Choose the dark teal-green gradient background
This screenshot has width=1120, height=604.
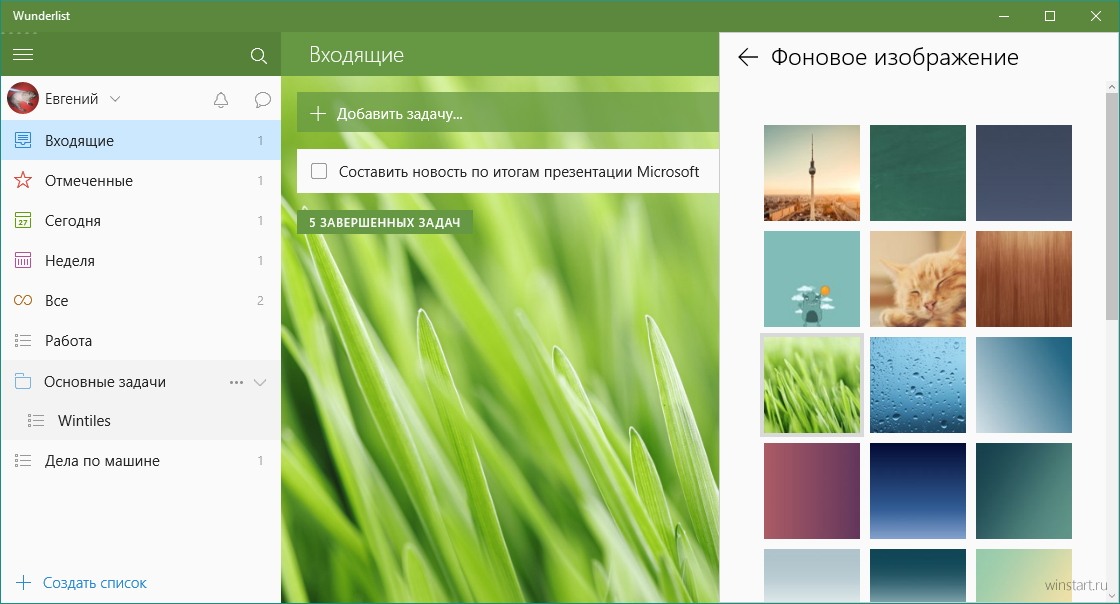pyautogui.click(x=1024, y=490)
